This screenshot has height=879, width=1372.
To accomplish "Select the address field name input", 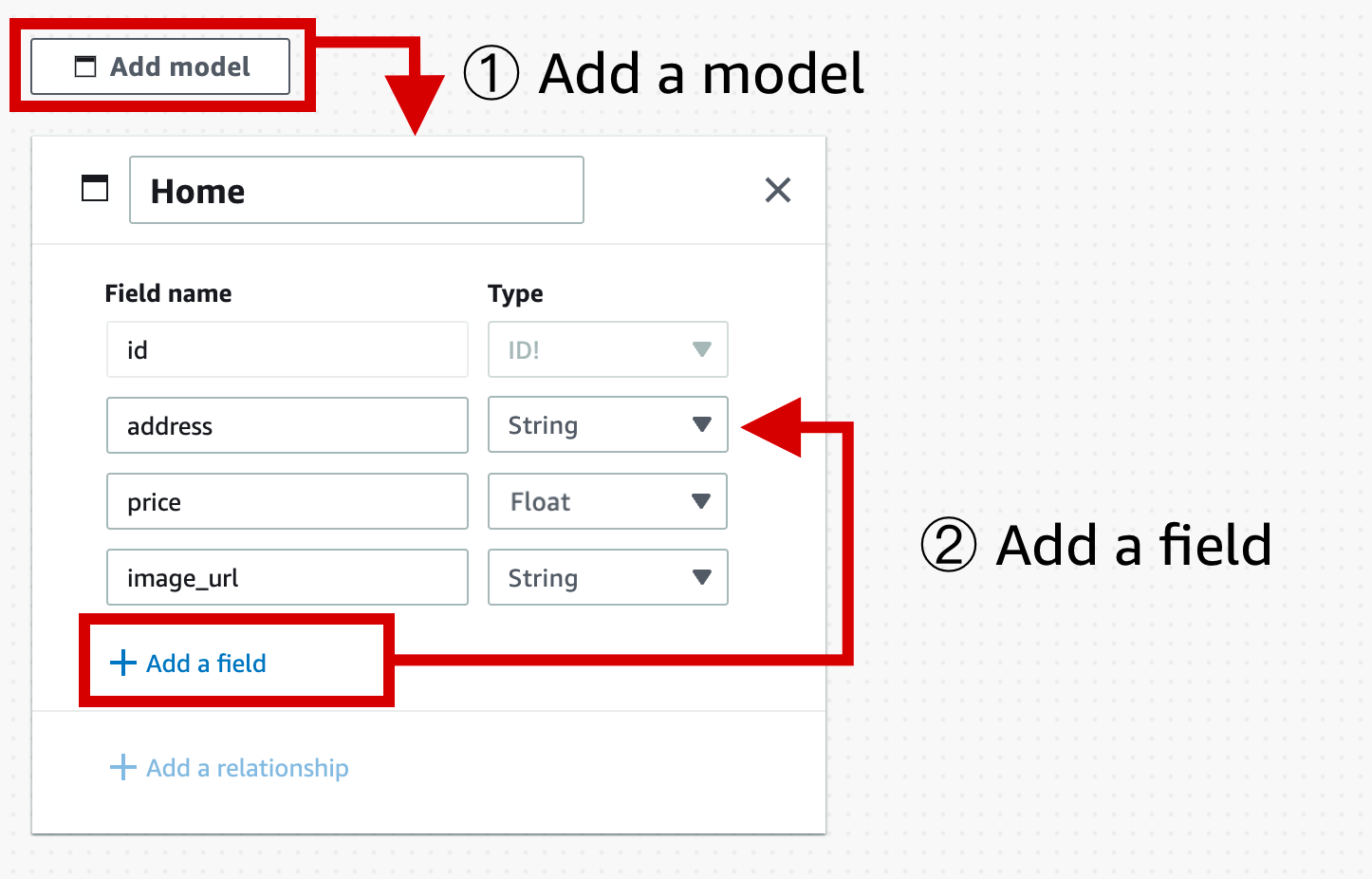I will [287, 425].
